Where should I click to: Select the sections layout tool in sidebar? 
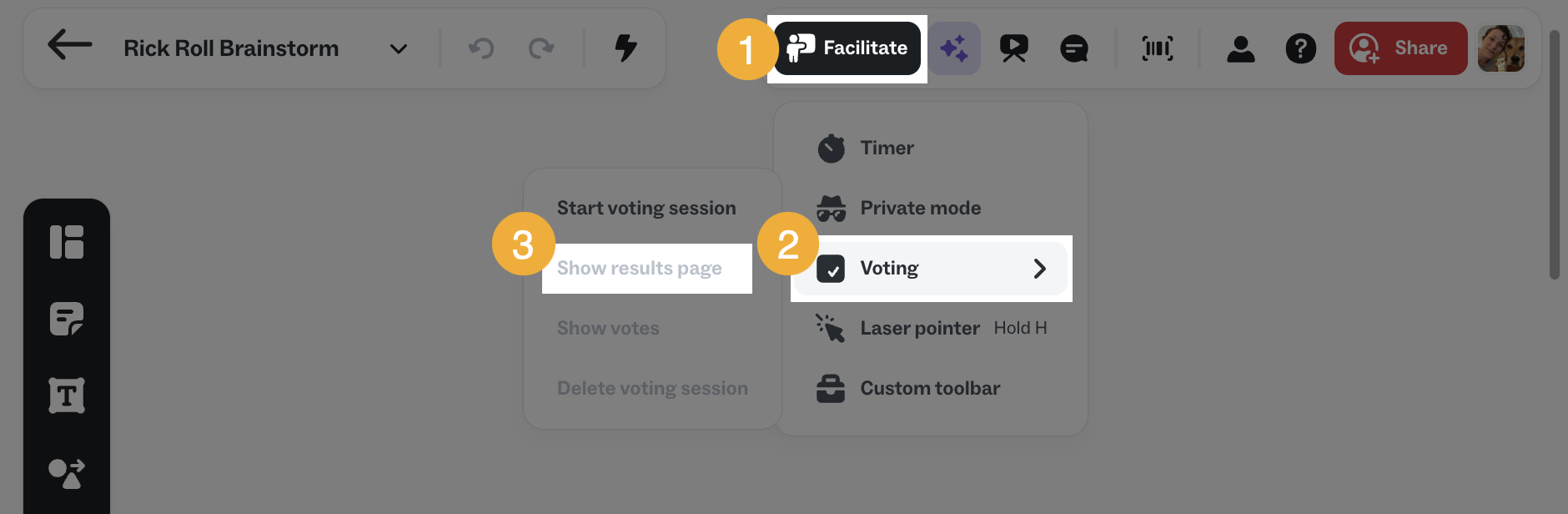pyautogui.click(x=67, y=243)
